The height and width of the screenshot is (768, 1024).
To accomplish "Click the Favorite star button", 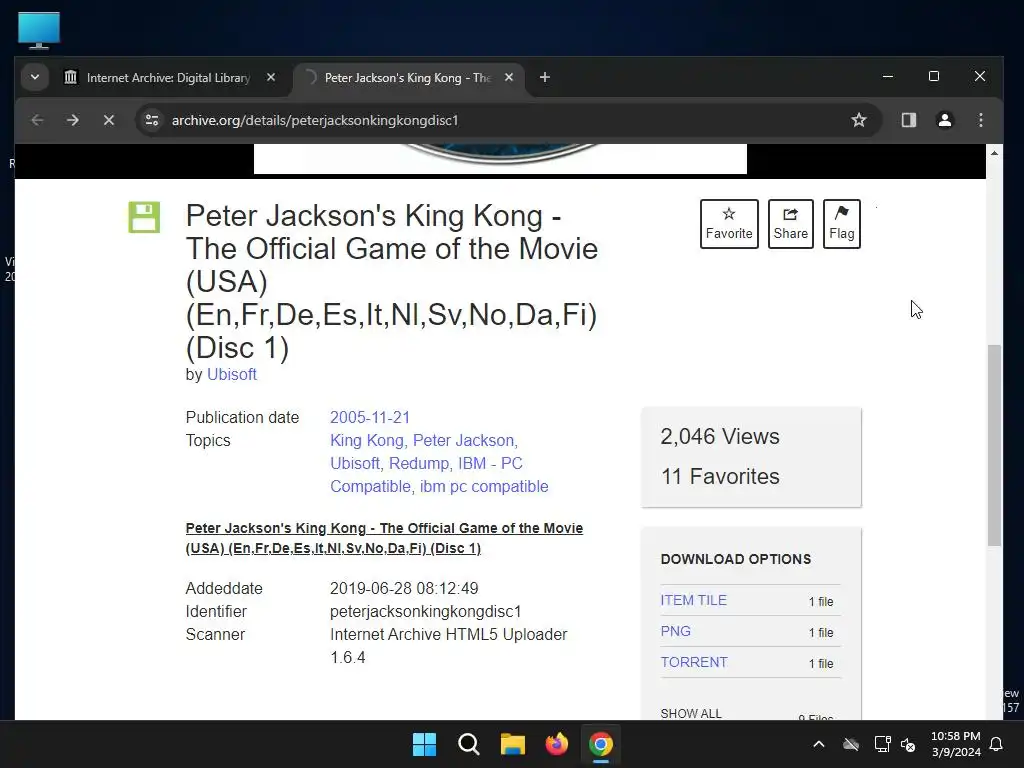I will (x=729, y=224).
